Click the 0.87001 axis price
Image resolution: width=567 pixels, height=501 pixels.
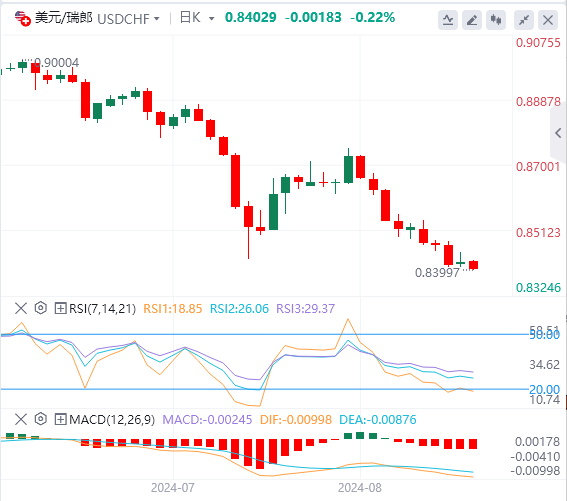point(538,167)
